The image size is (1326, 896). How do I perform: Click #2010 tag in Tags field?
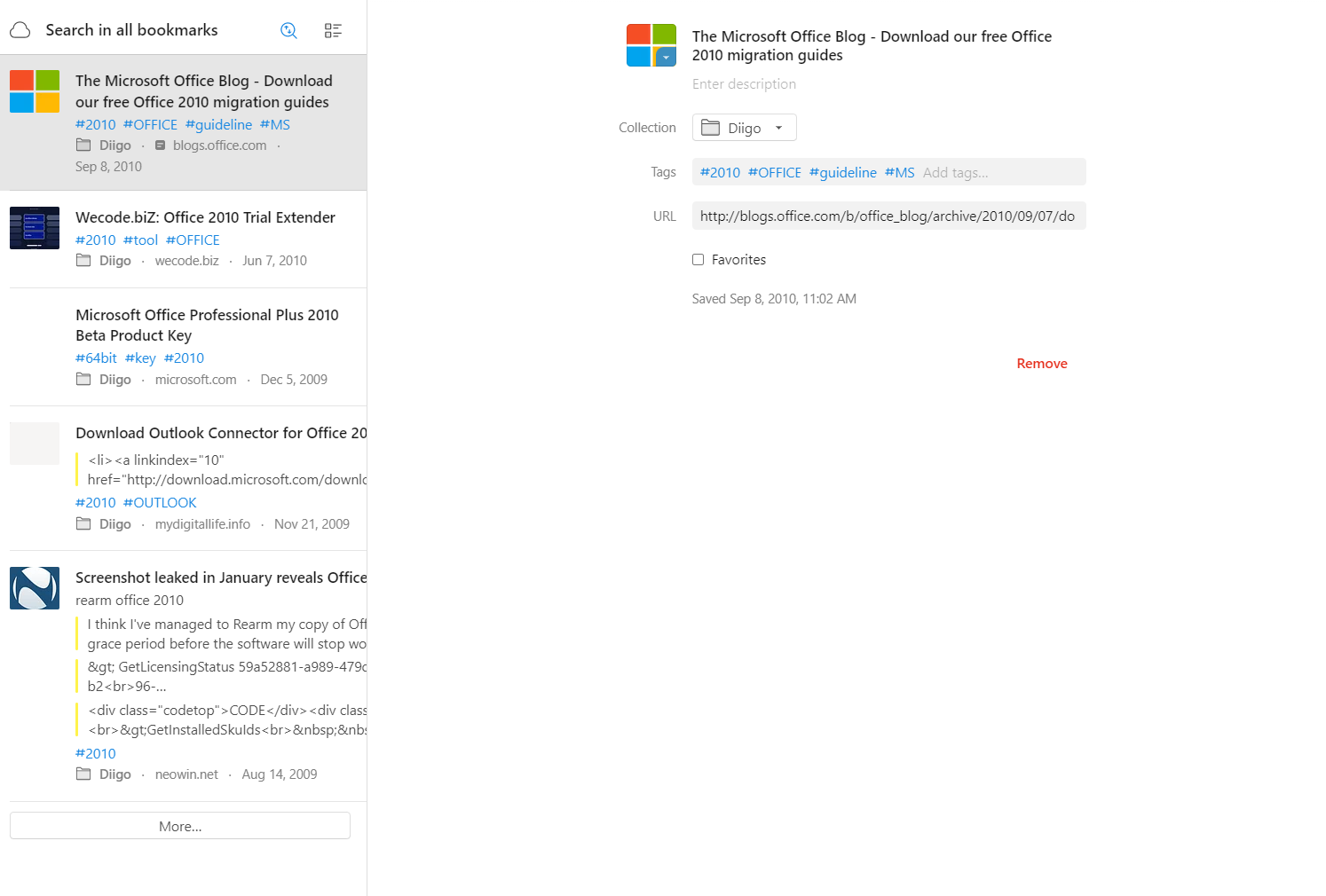(x=720, y=173)
